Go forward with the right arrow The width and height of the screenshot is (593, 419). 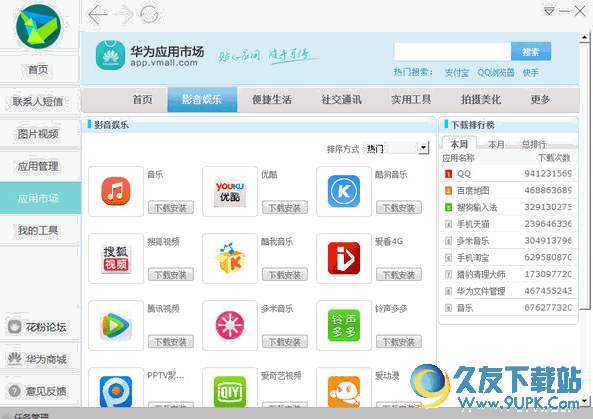[123, 14]
